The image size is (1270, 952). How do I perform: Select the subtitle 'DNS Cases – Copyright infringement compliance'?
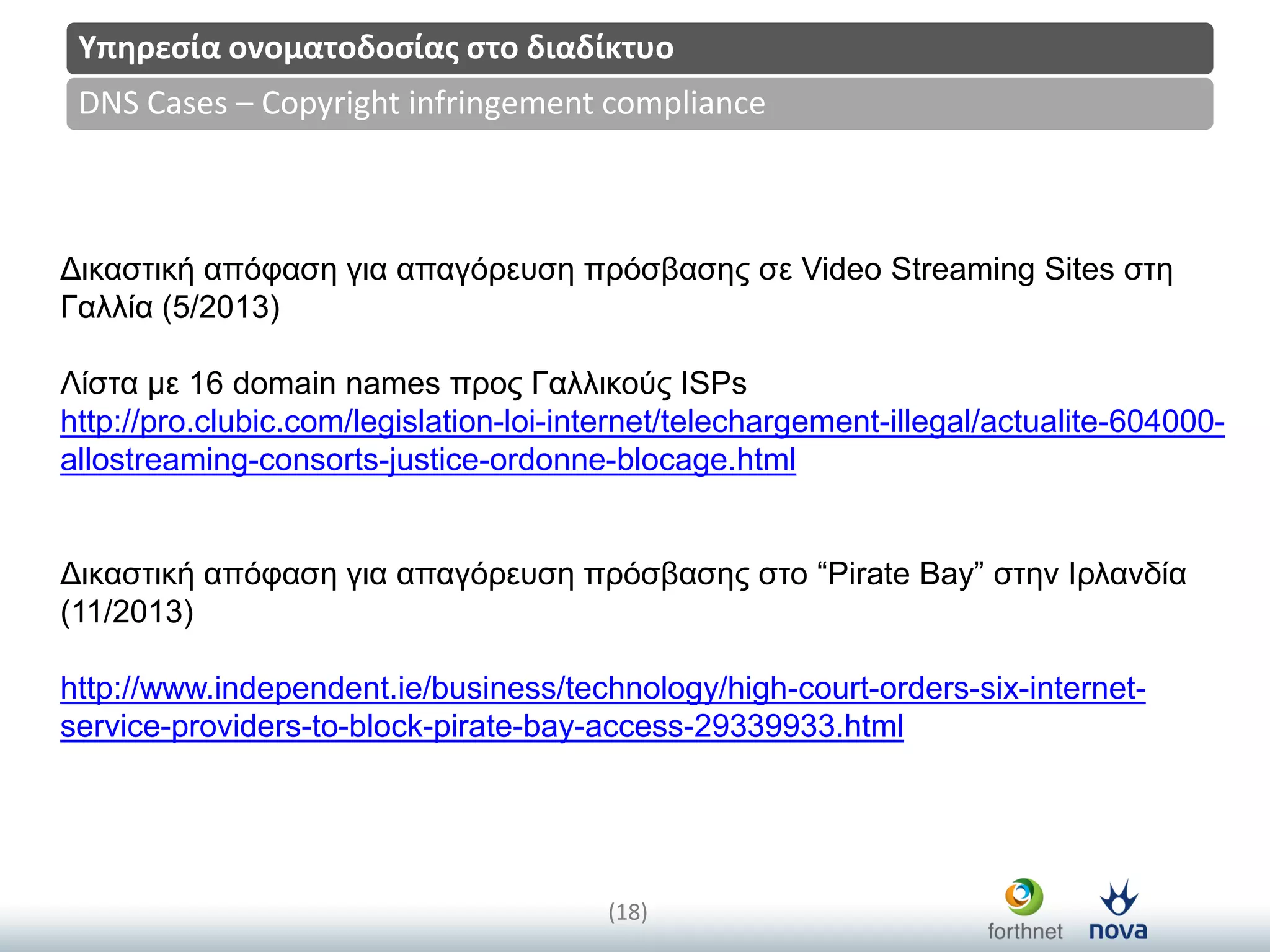pyautogui.click(x=422, y=103)
